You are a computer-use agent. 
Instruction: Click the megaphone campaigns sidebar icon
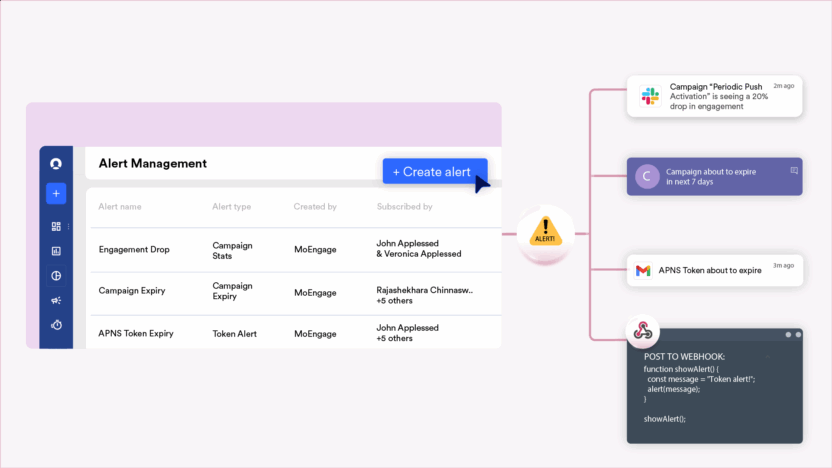point(56,300)
